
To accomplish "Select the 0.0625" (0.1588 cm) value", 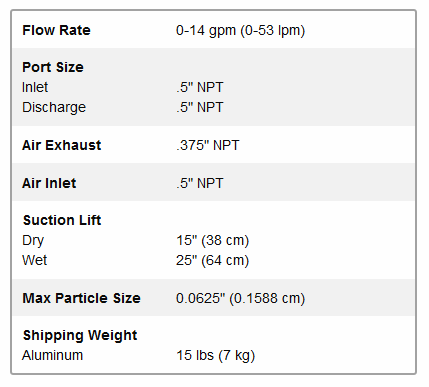I will (240, 299).
